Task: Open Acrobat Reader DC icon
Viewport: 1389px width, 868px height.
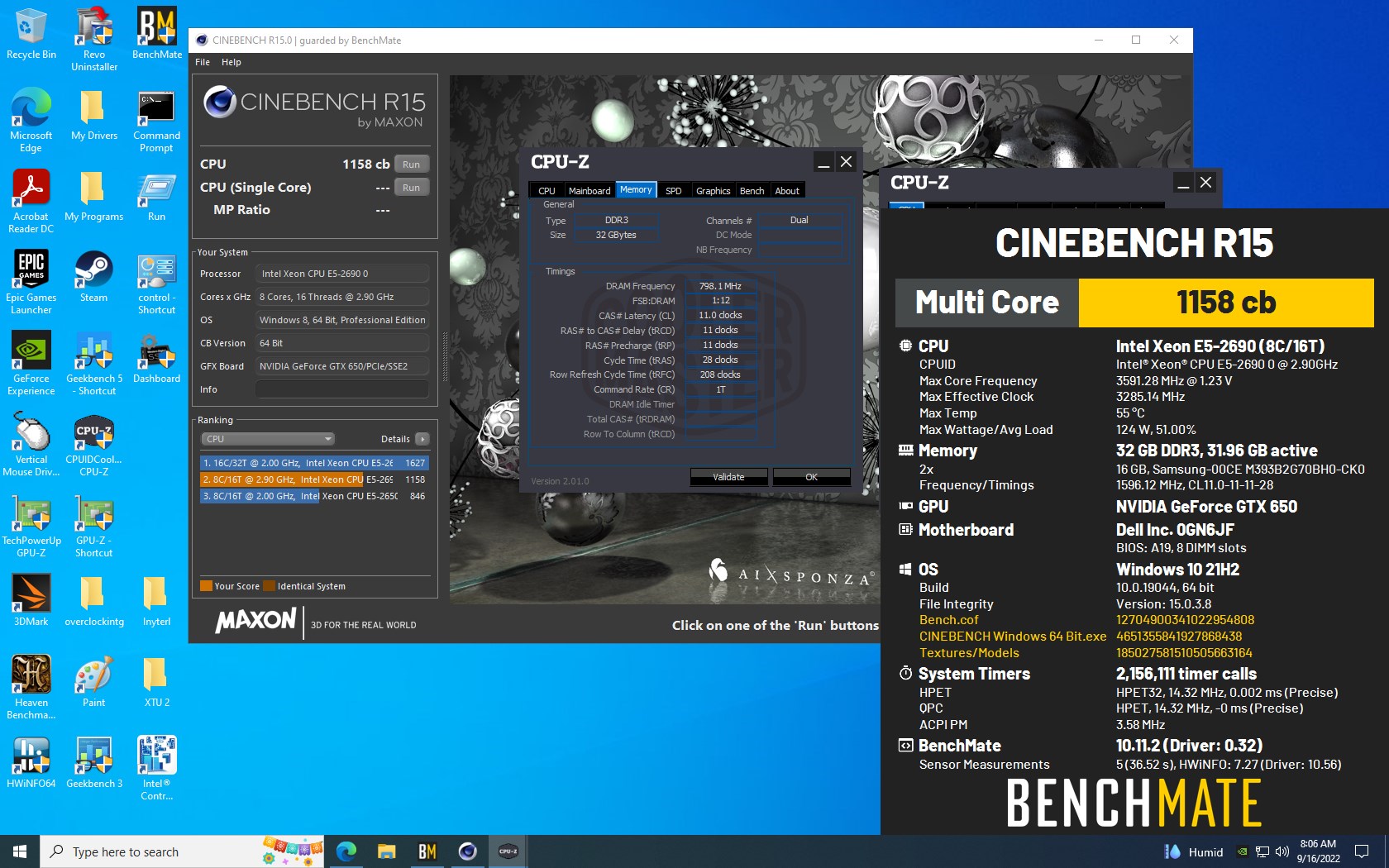Action: coord(31,201)
